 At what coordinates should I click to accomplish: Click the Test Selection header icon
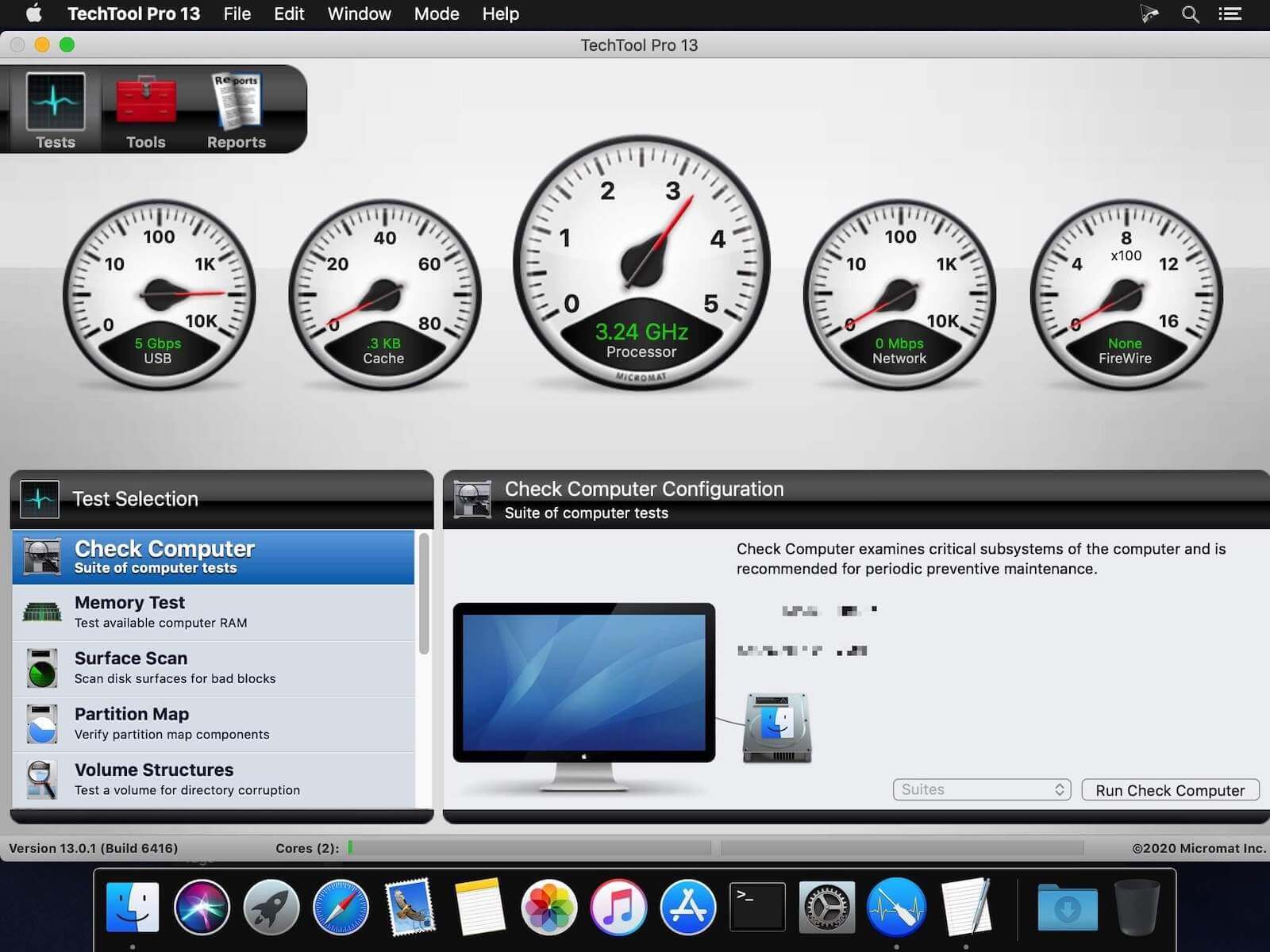tap(40, 499)
